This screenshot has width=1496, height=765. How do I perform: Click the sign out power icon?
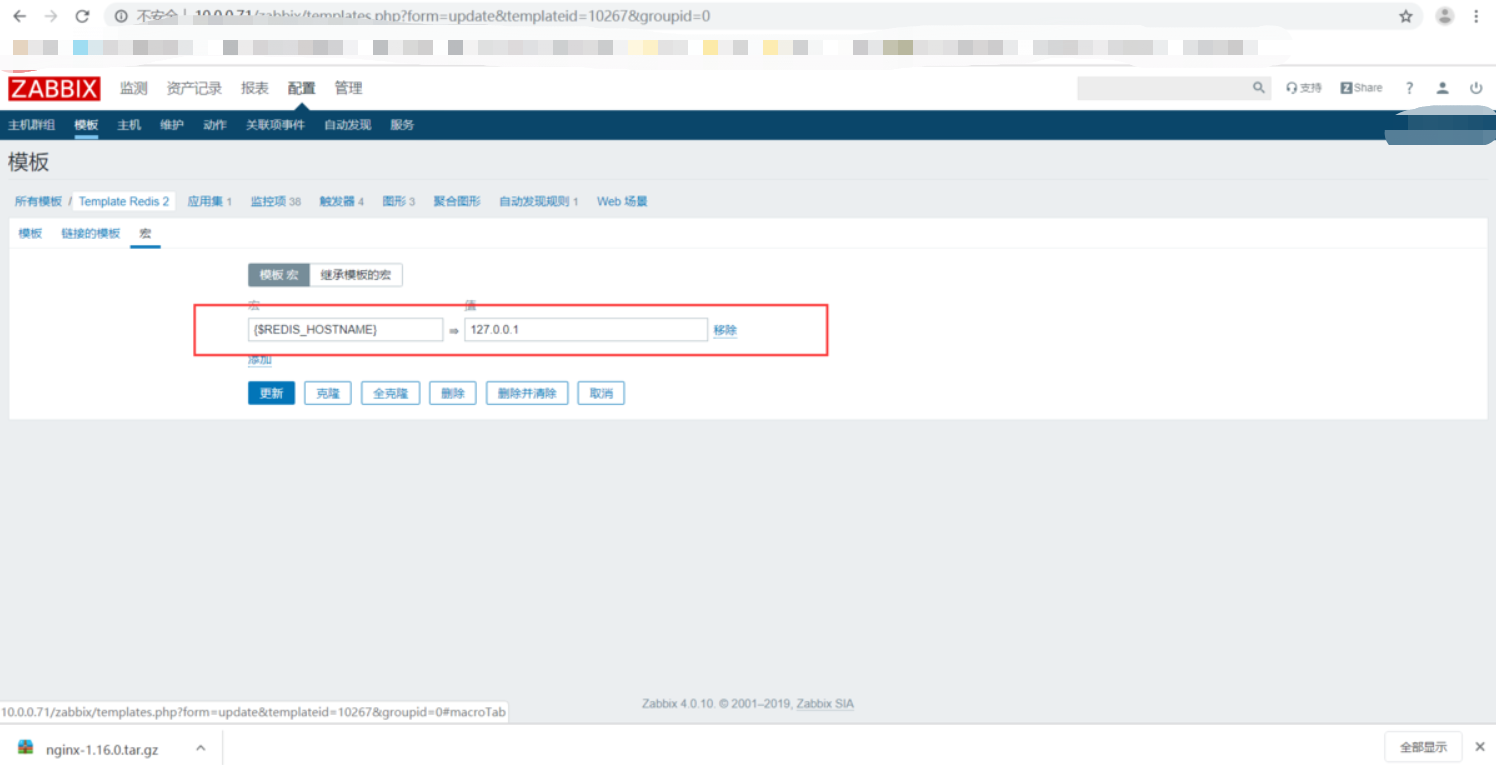pyautogui.click(x=1476, y=88)
